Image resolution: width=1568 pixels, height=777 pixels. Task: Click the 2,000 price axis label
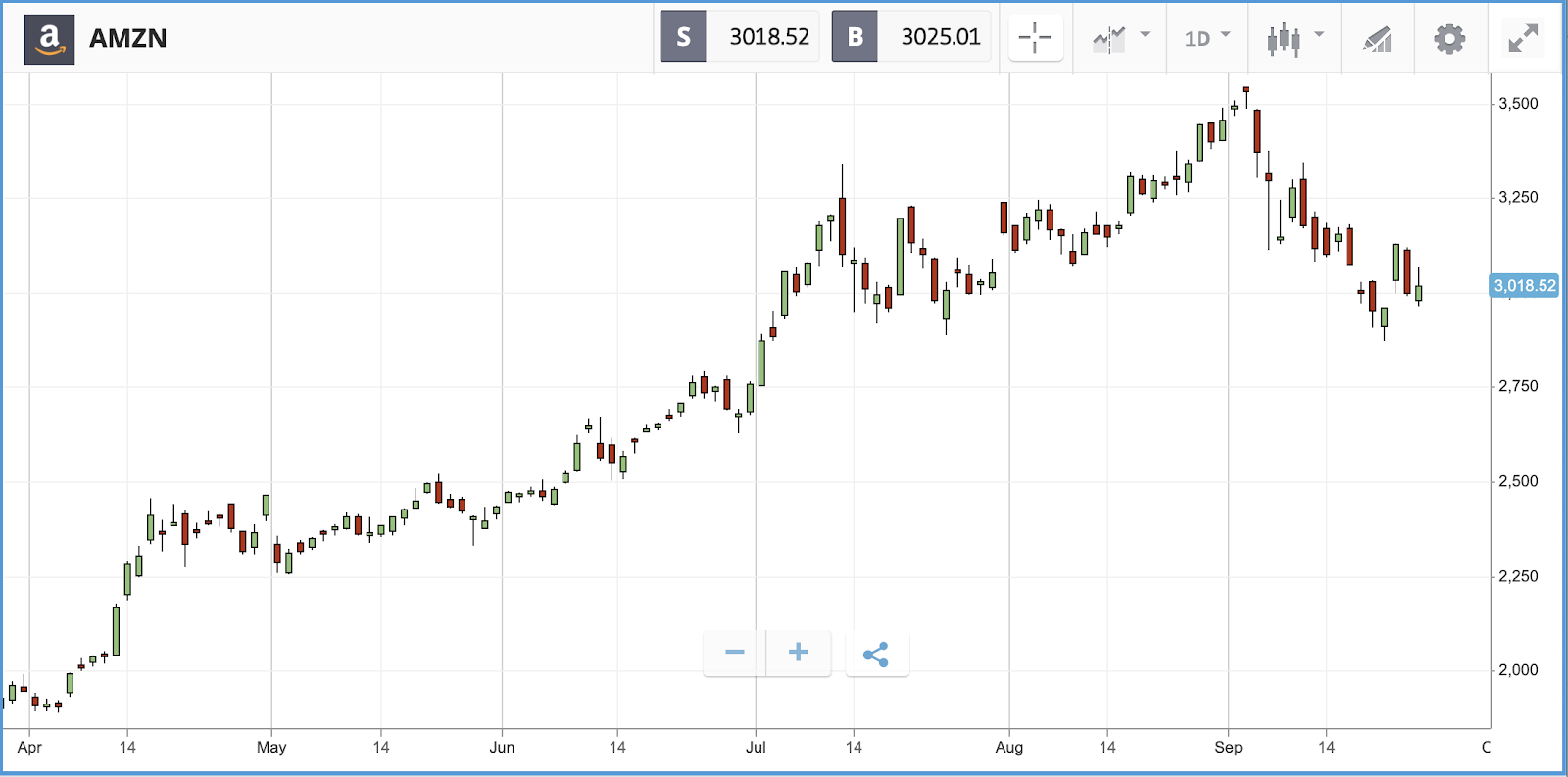(1518, 671)
